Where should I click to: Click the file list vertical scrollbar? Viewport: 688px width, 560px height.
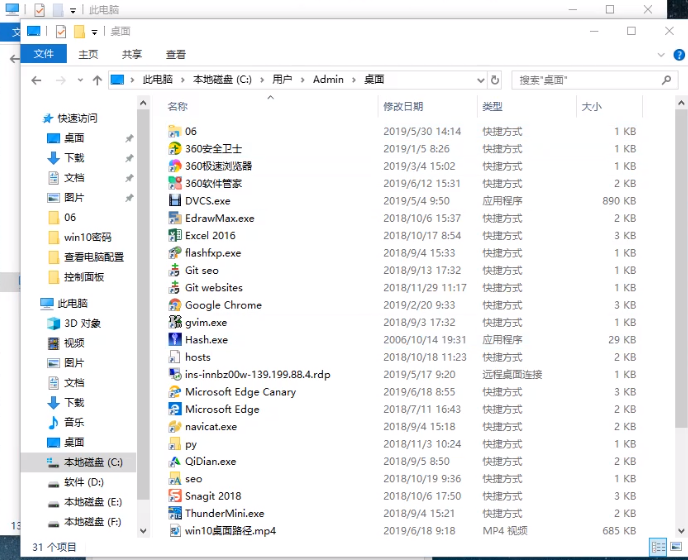click(681, 269)
